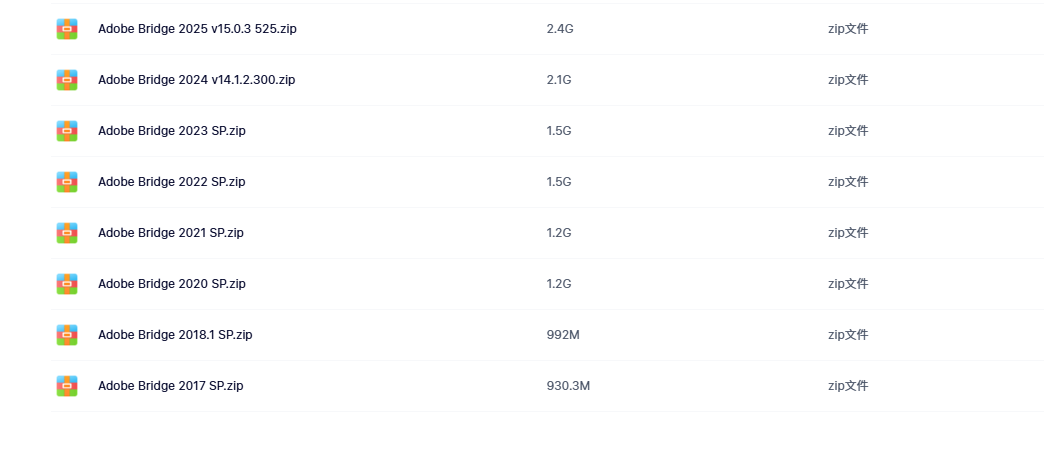This screenshot has height=455, width=1044.
Task: Open Adobe Bridge 2025 v15.0.3 525.zip
Action: pos(197,29)
